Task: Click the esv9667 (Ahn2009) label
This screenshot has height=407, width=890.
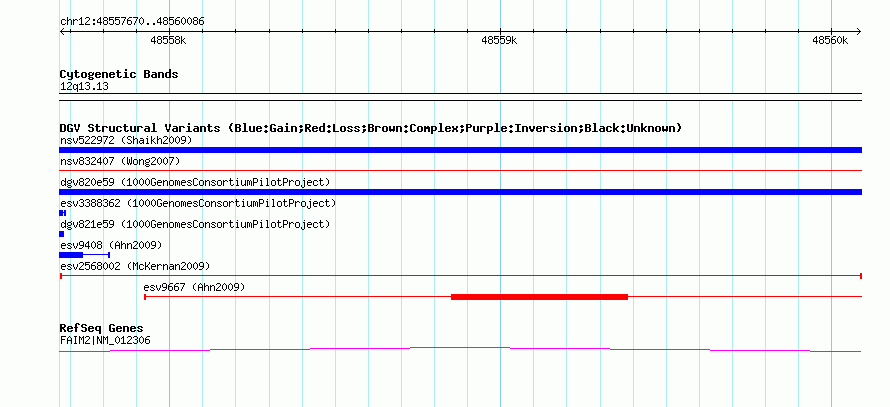Action: coord(194,287)
